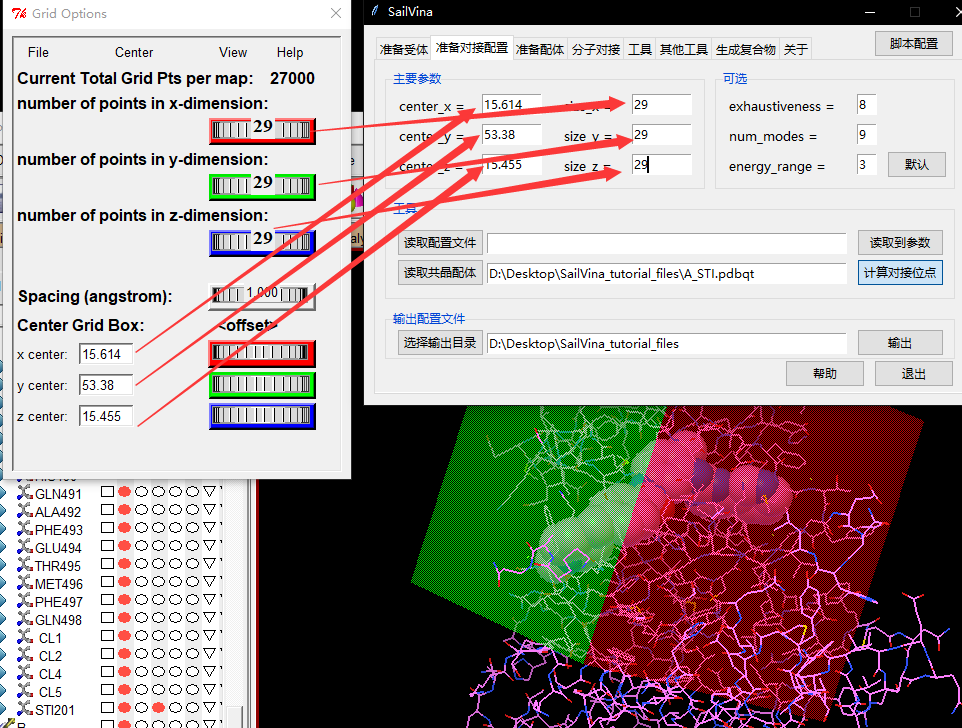Toggle red lines-display circle on ALA492 row

[125, 510]
